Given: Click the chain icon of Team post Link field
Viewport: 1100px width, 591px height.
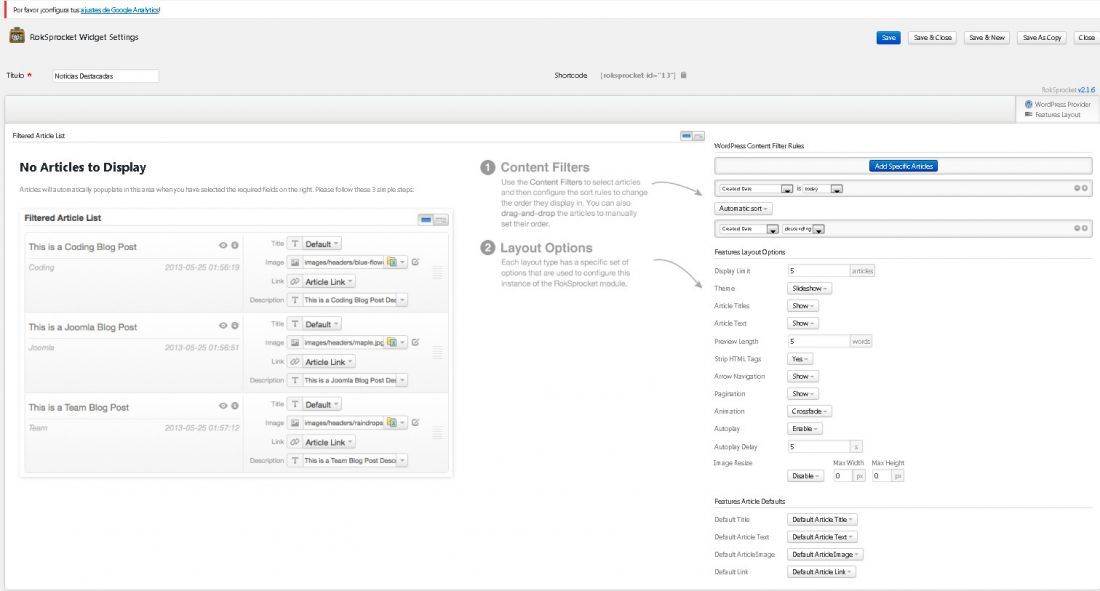Looking at the screenshot, I should [x=295, y=442].
